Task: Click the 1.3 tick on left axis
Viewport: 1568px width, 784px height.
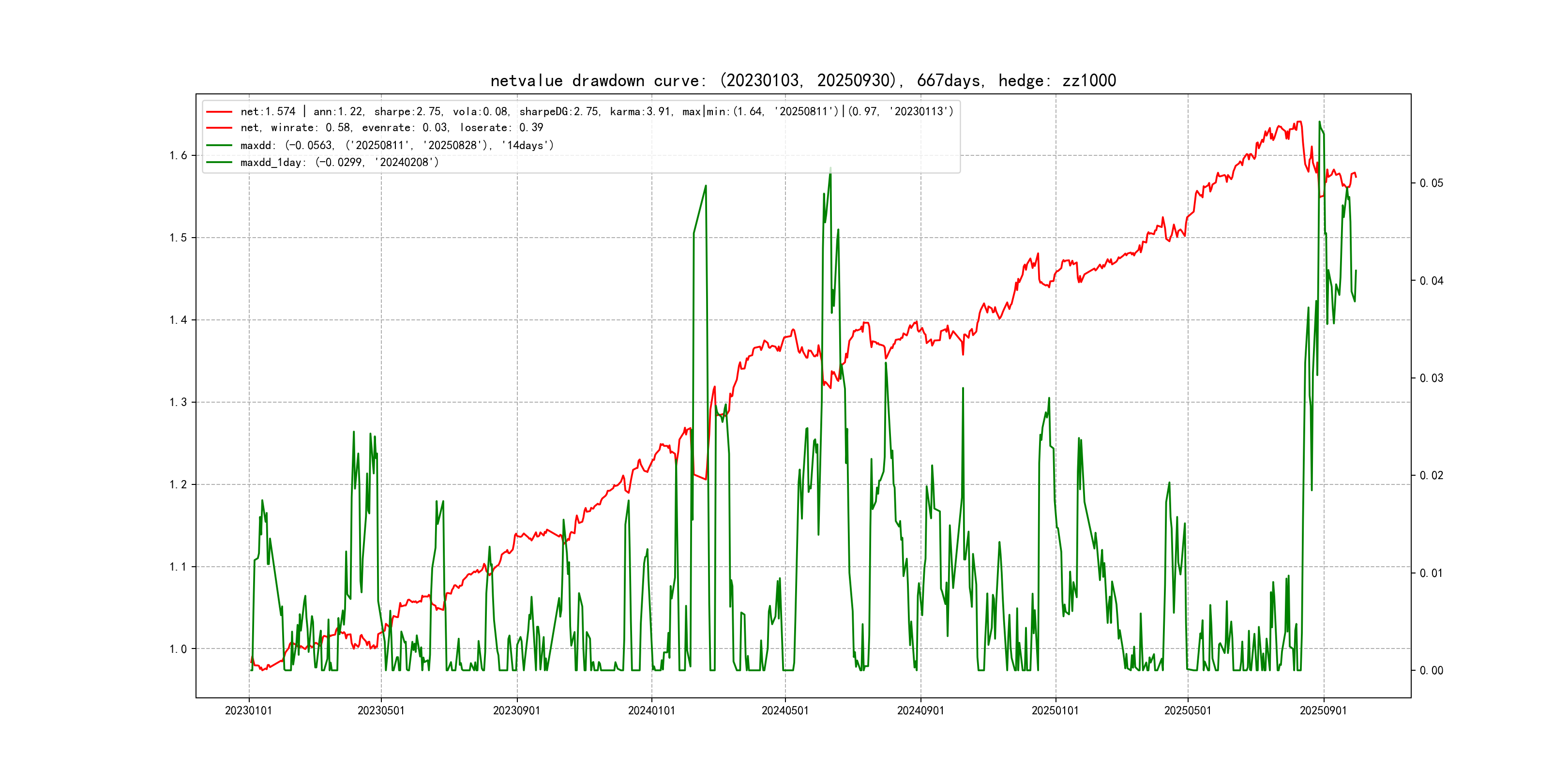Action: click(x=179, y=402)
